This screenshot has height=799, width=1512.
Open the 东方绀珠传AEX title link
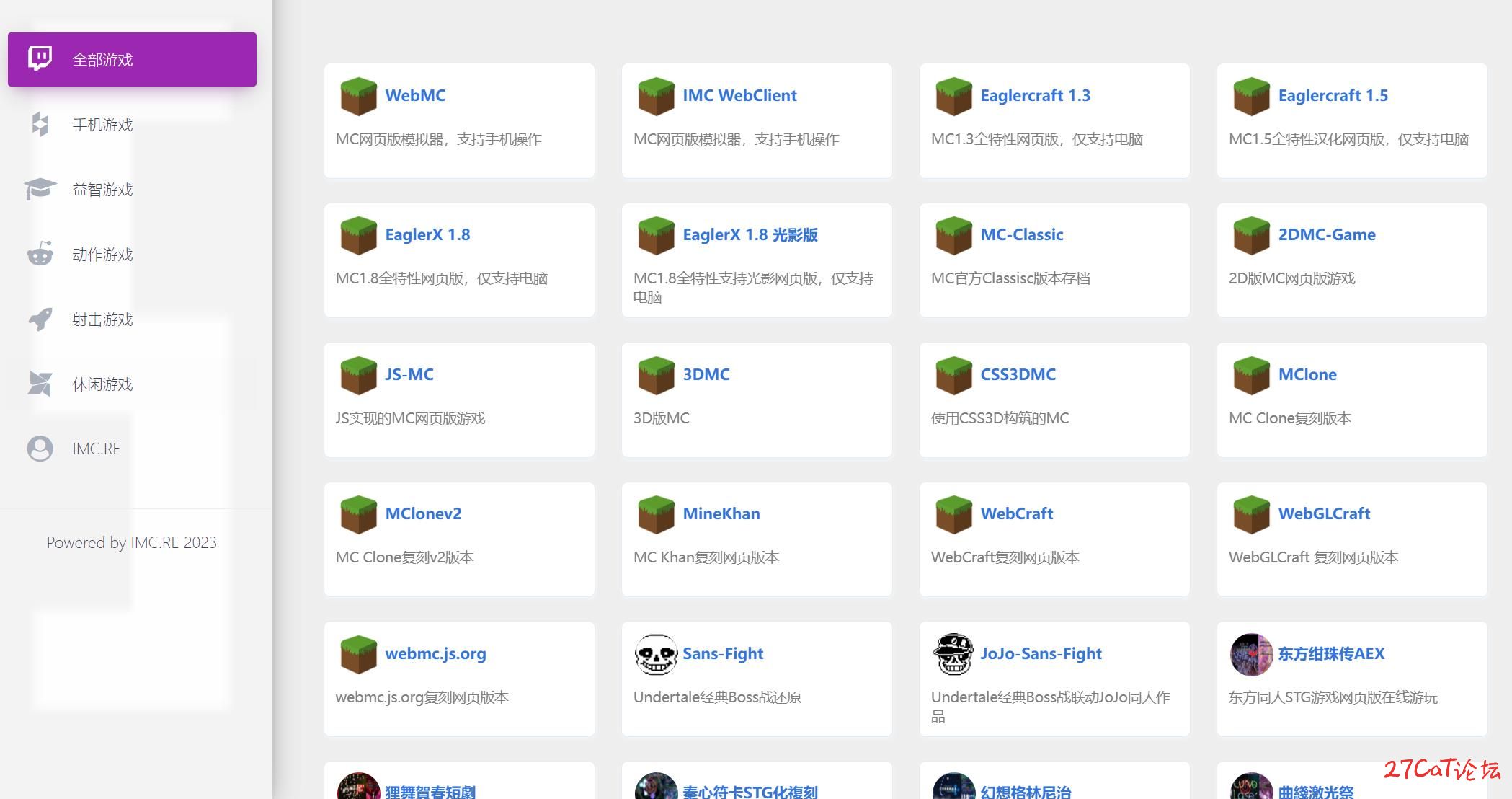pos(1331,653)
